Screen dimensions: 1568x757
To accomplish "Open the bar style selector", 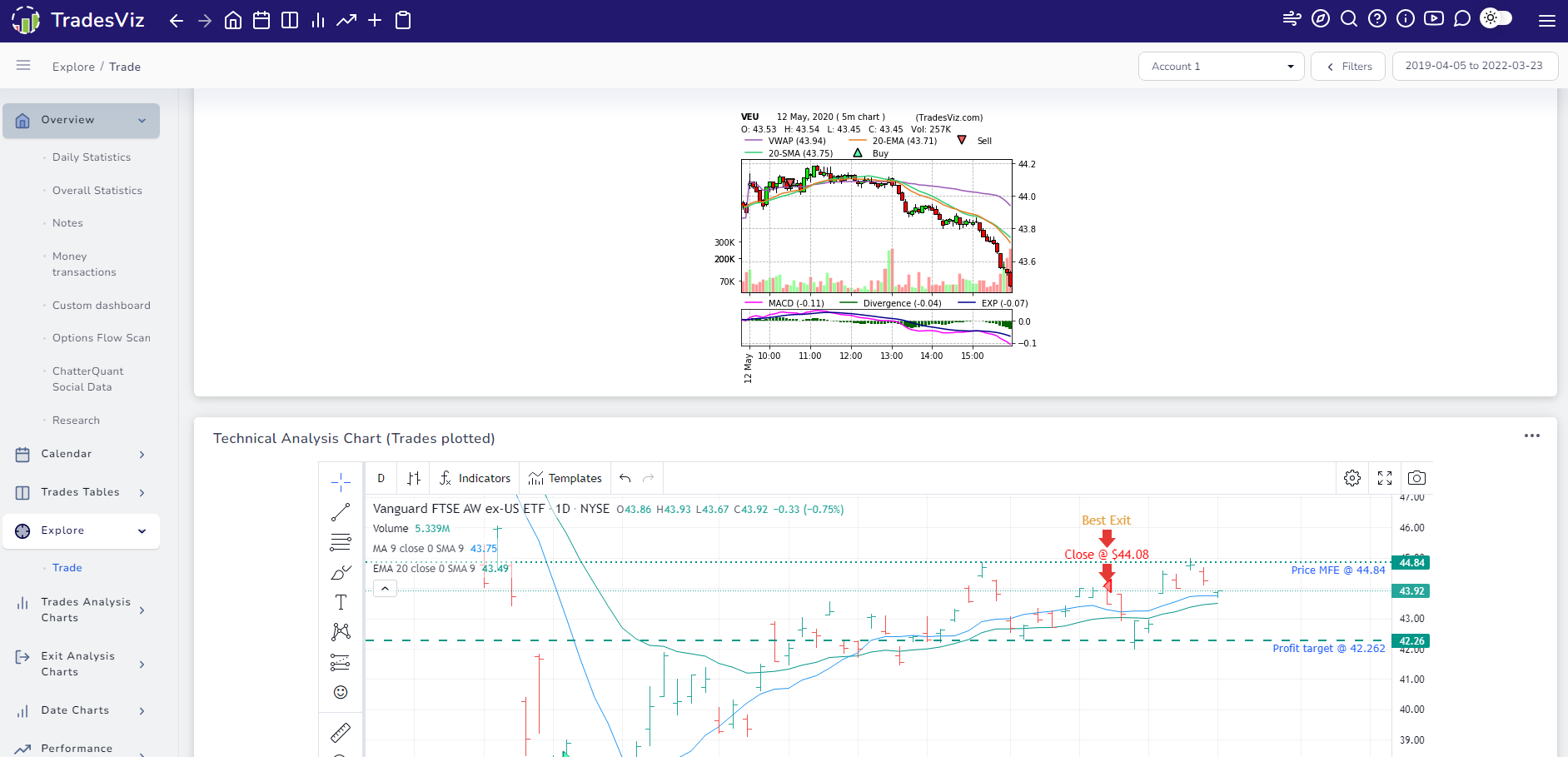I will [414, 478].
